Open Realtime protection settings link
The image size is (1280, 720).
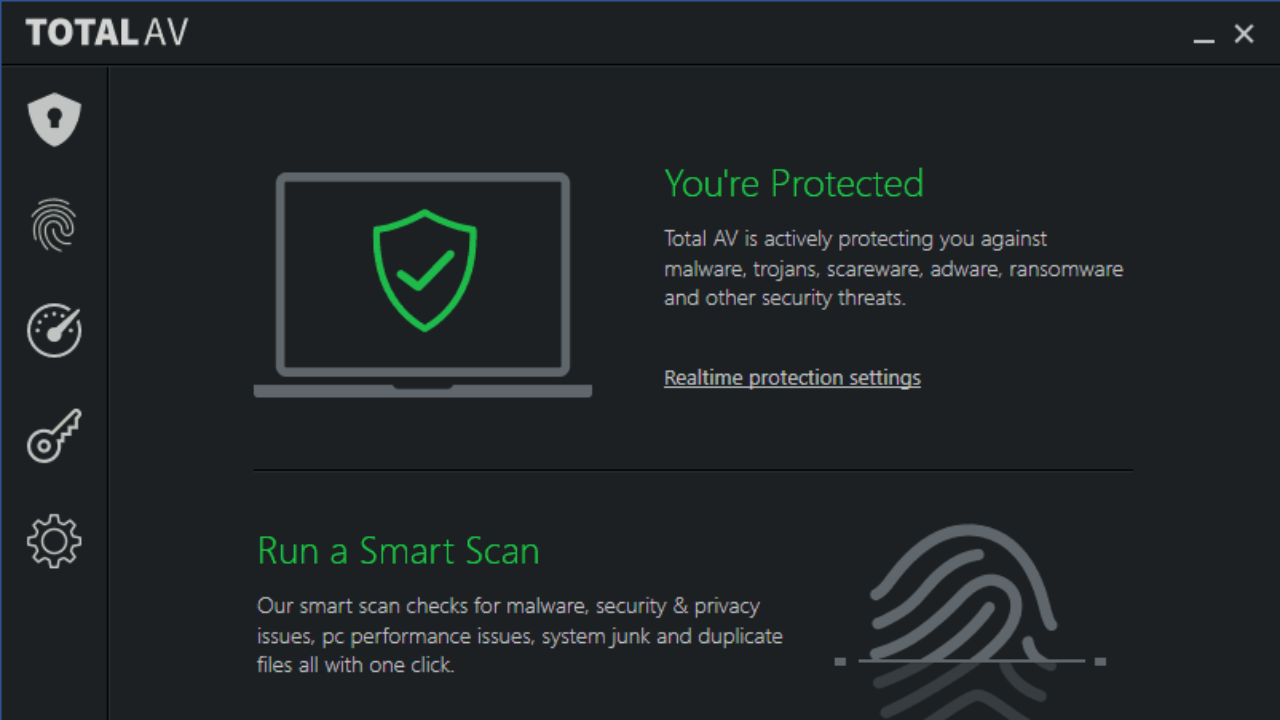[x=792, y=378]
